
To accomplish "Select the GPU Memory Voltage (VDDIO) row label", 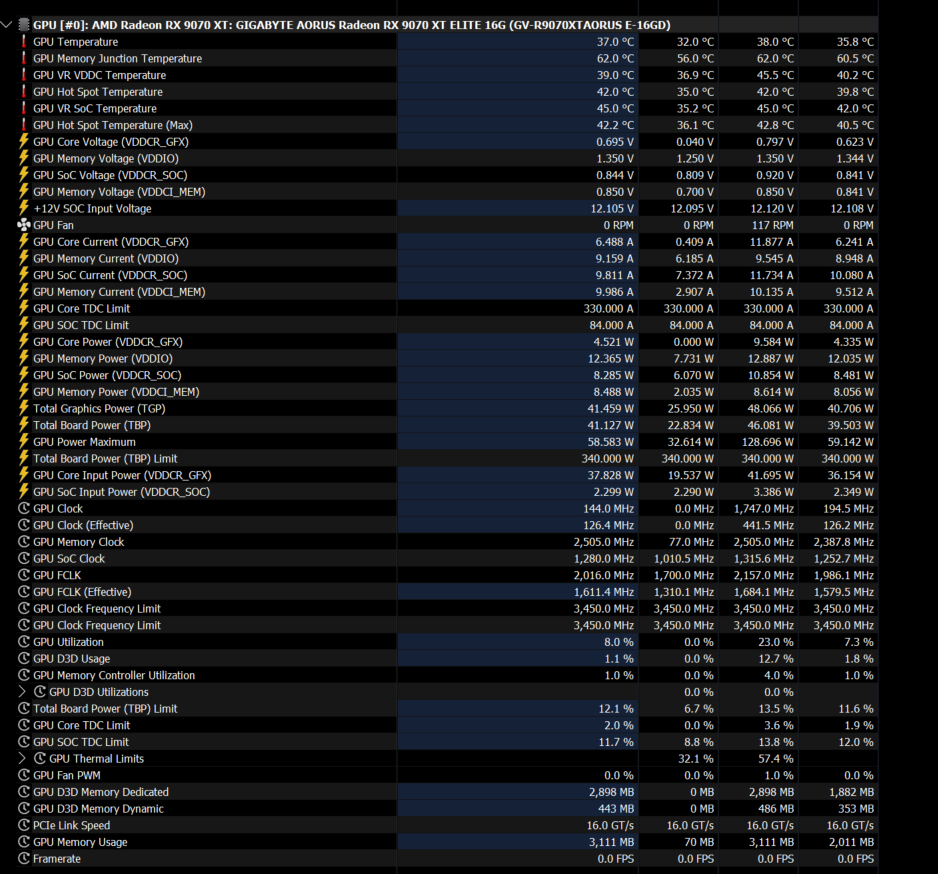I will 106,159.
